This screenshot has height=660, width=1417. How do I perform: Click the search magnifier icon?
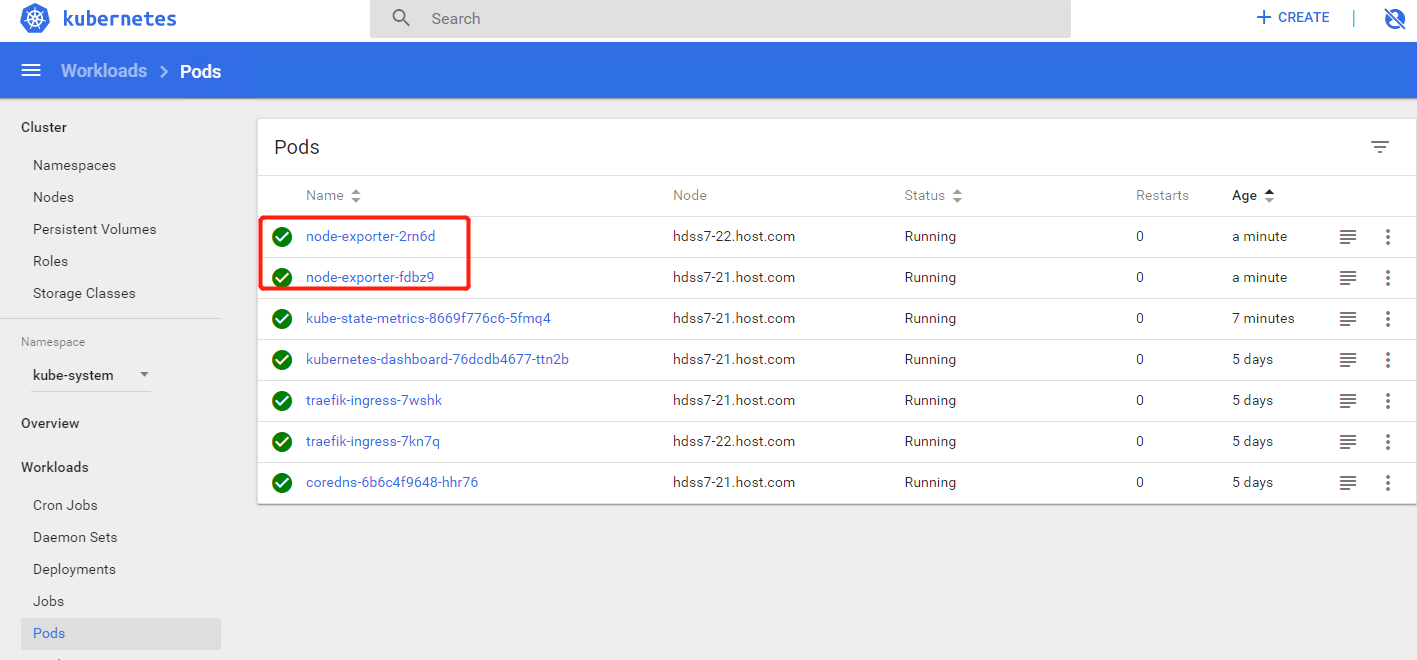tap(401, 18)
